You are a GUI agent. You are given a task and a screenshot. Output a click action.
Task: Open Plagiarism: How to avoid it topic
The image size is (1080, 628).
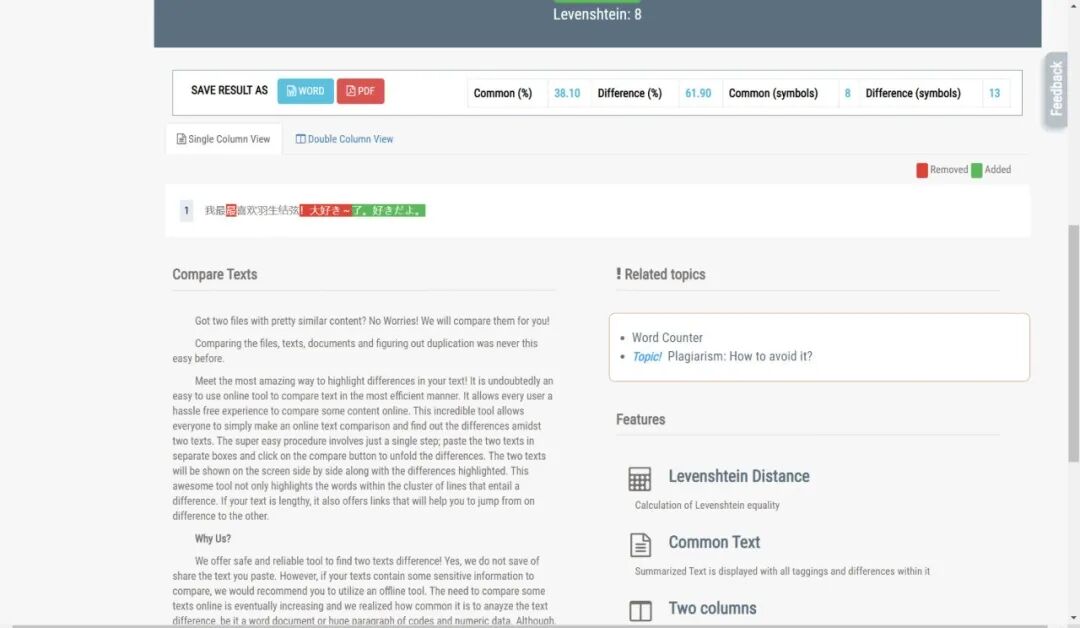tap(740, 356)
